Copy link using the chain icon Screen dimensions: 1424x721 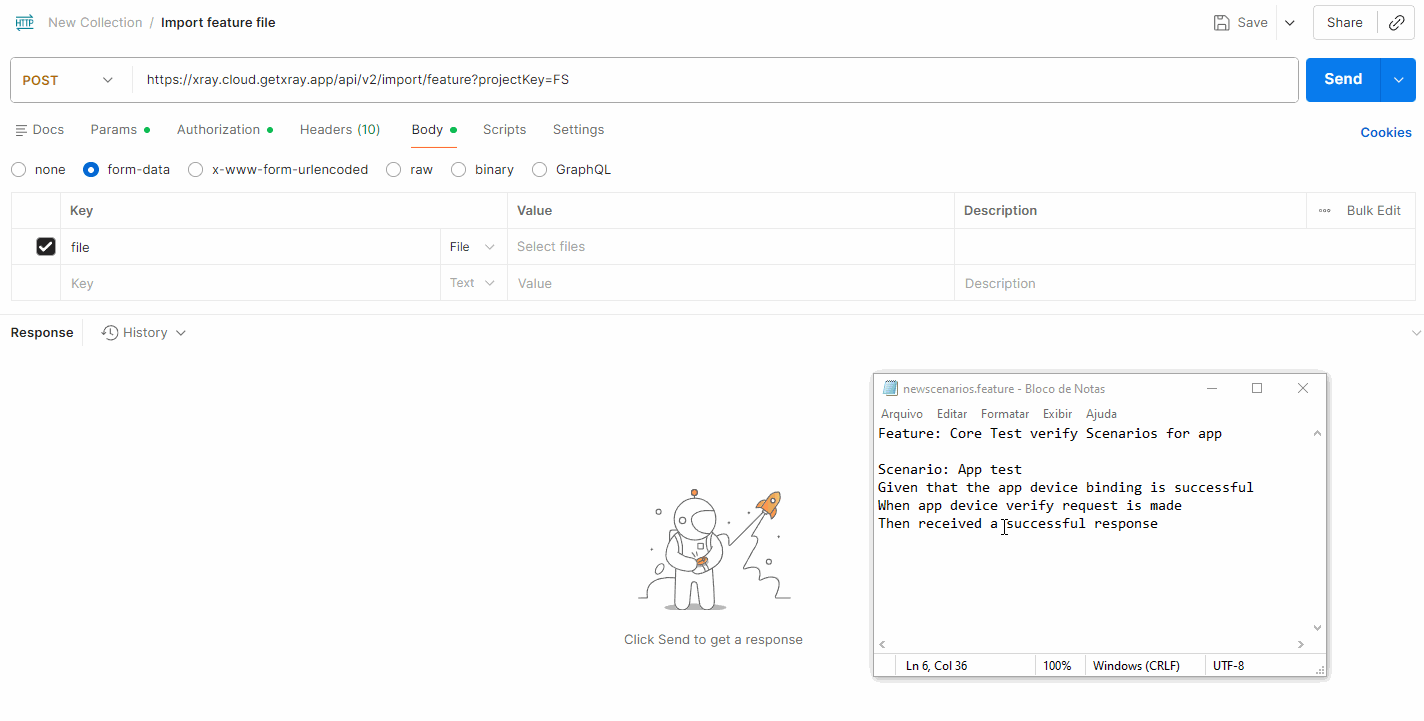tap(1396, 22)
